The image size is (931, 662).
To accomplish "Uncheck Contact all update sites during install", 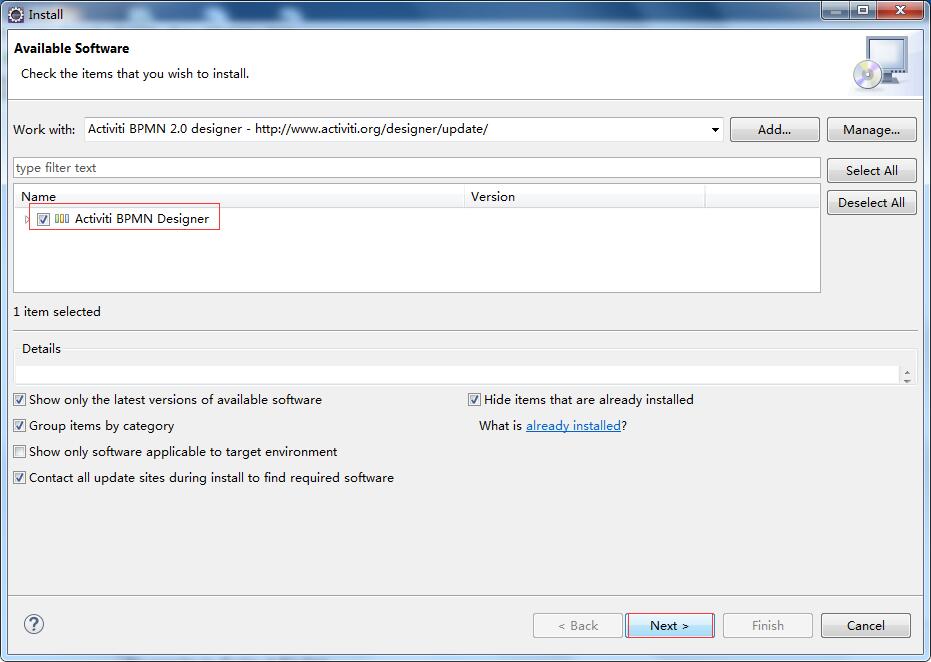I will [20, 478].
